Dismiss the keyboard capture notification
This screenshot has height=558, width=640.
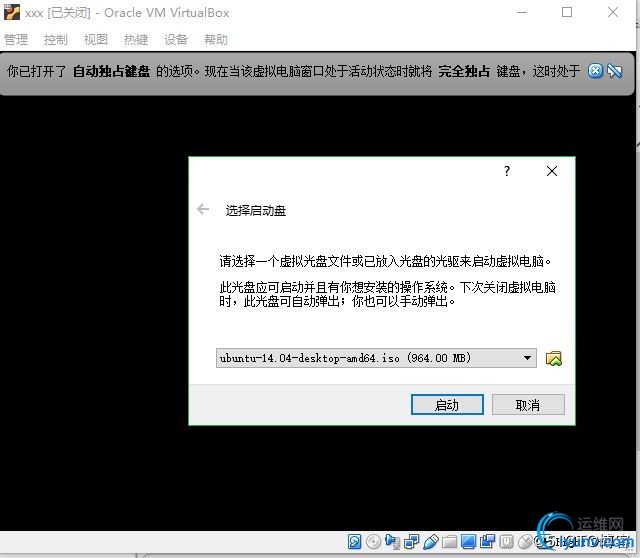pyautogui.click(x=595, y=71)
